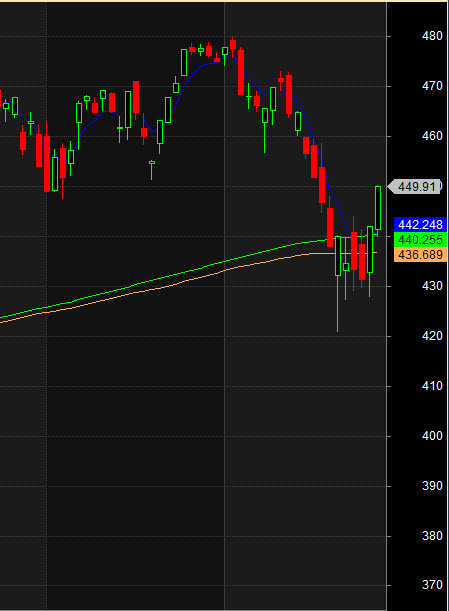
Task: Click the gray 449.91 last price tag
Action: click(x=414, y=187)
